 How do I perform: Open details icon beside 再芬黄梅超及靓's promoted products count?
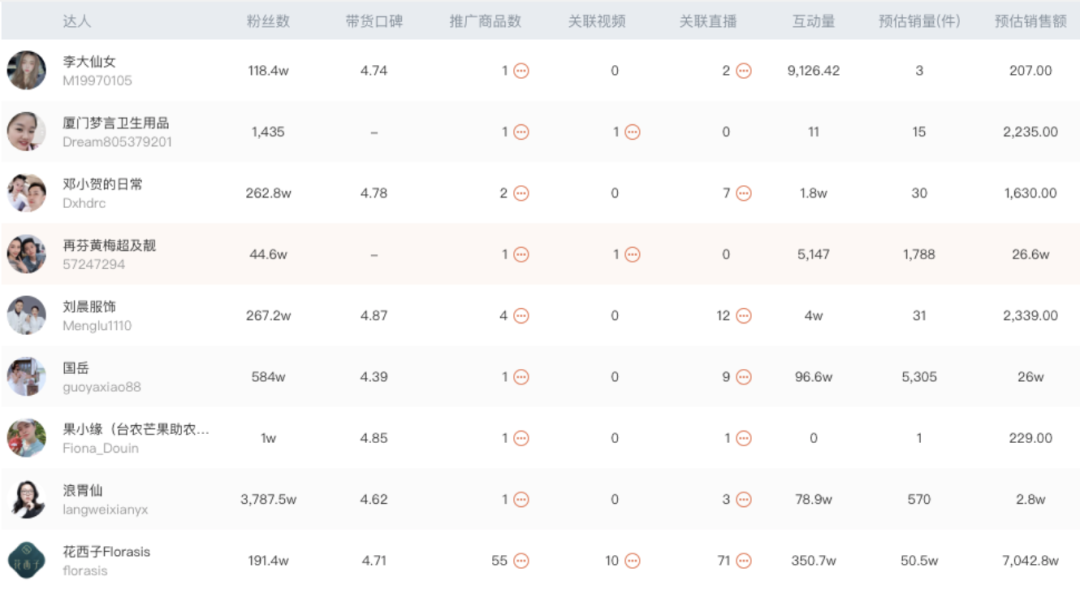(x=521, y=255)
